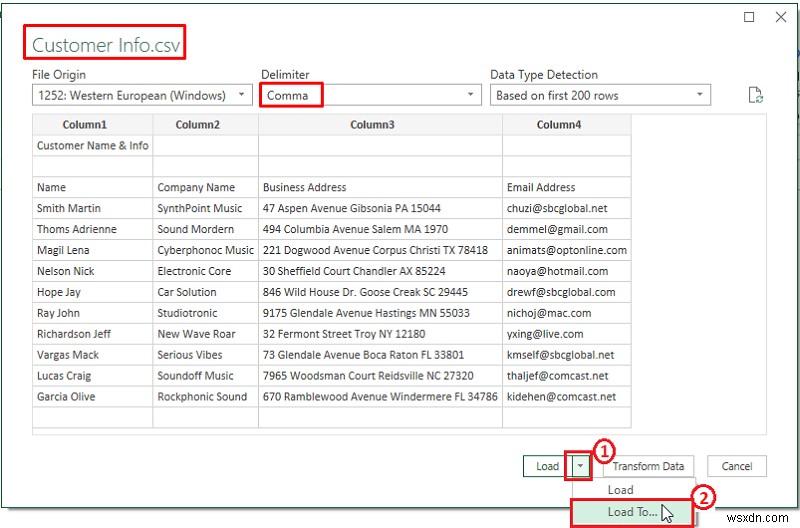
Task: Choose Load To... from the dropdown menu
Action: [633, 512]
